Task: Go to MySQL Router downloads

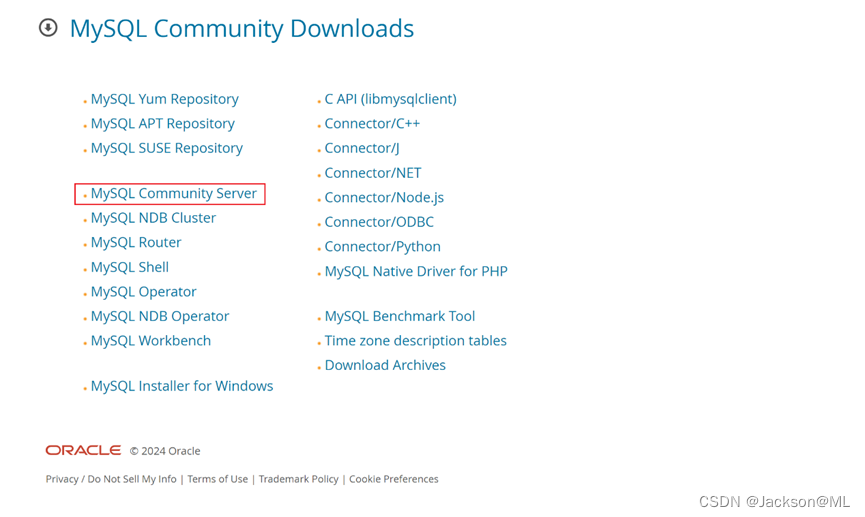Action: coord(136,242)
